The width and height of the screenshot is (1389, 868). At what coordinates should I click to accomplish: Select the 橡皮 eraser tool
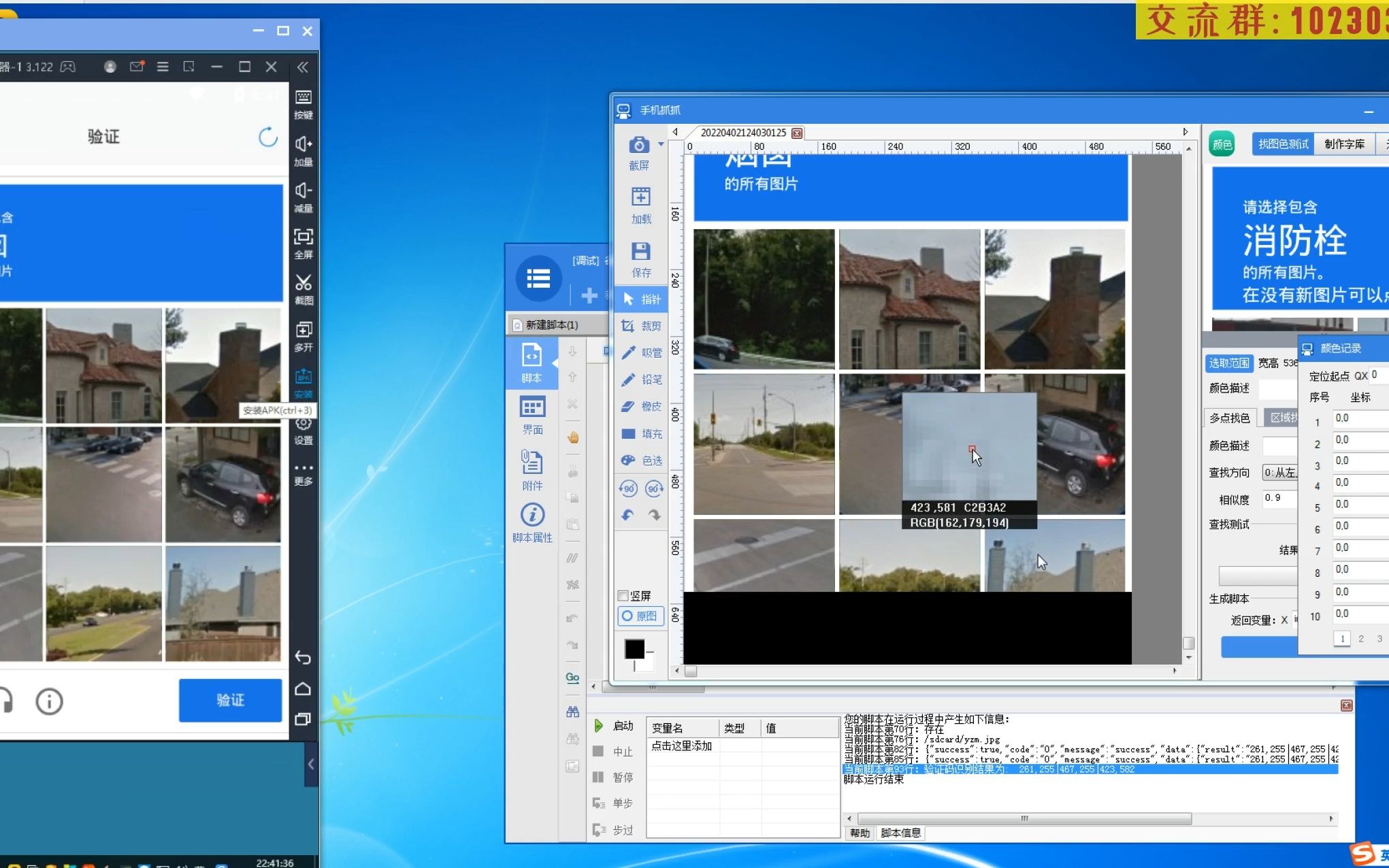[x=641, y=406]
